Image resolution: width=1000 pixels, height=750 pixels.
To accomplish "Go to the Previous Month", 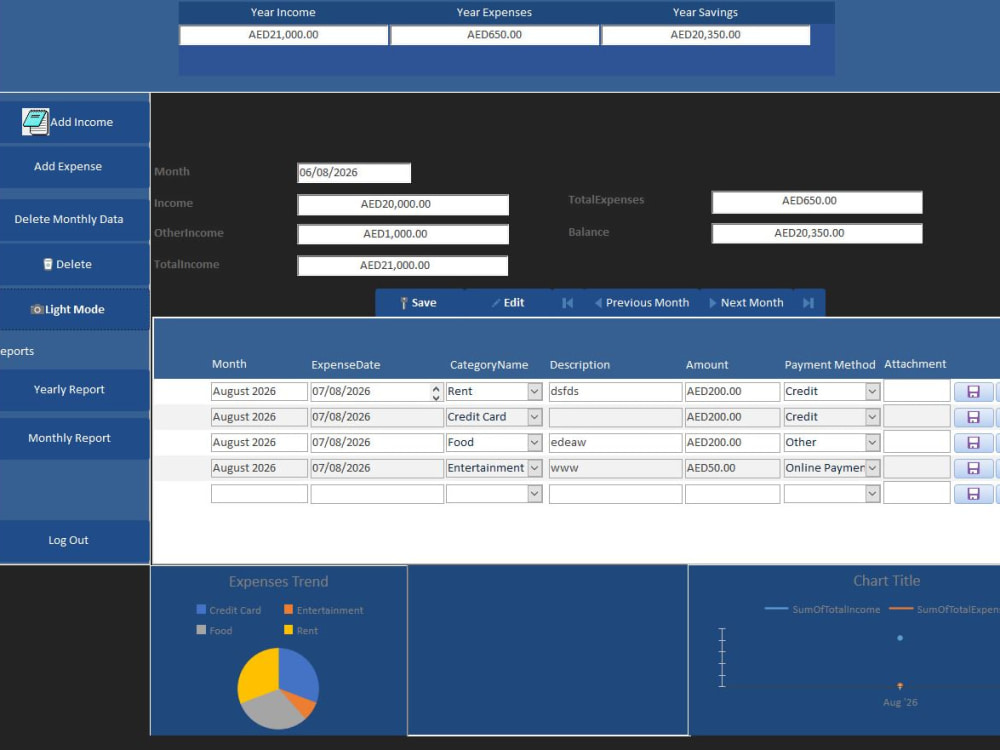I will [x=642, y=303].
